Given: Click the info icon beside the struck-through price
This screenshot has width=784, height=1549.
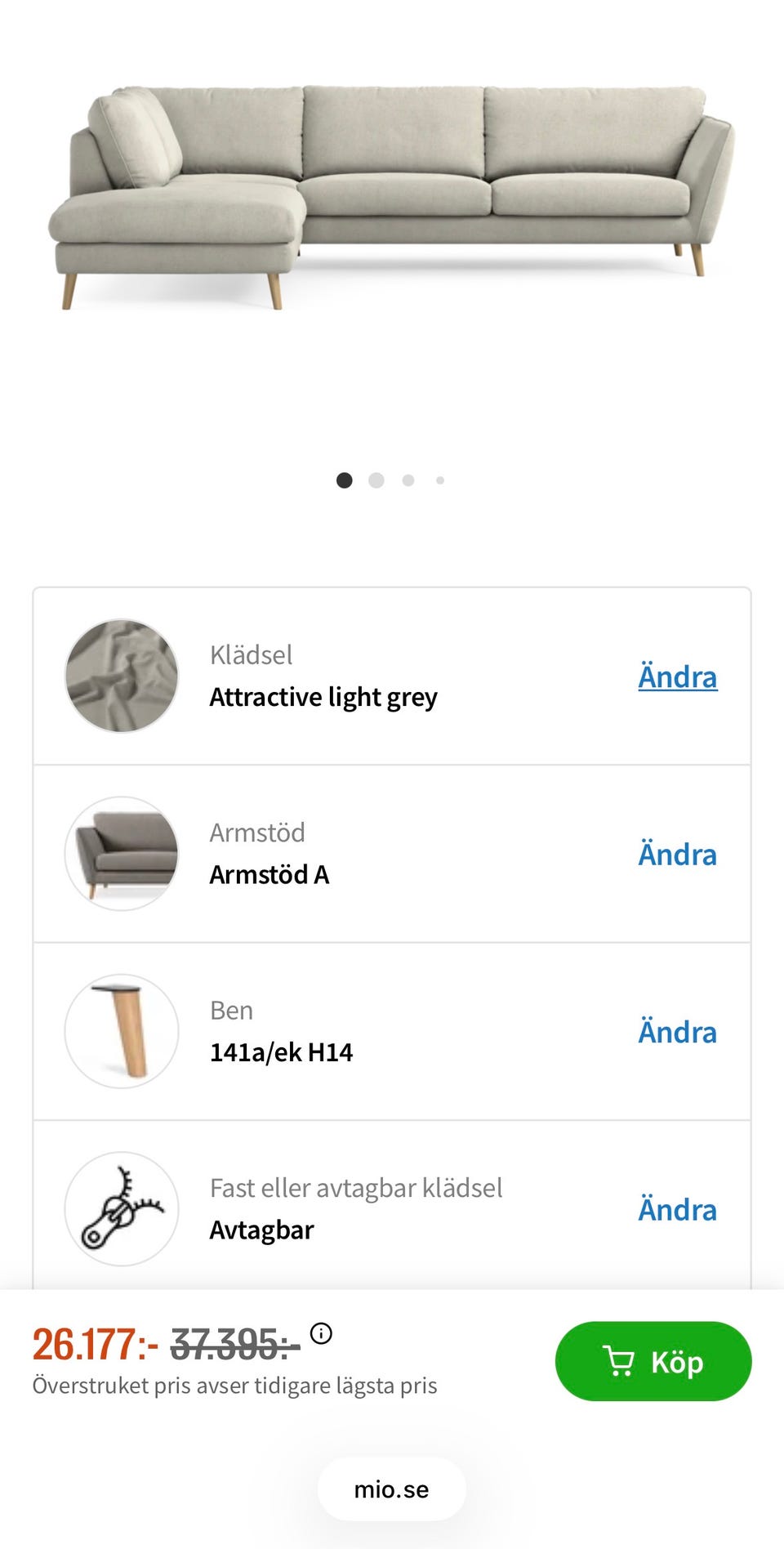Looking at the screenshot, I should point(321,1333).
